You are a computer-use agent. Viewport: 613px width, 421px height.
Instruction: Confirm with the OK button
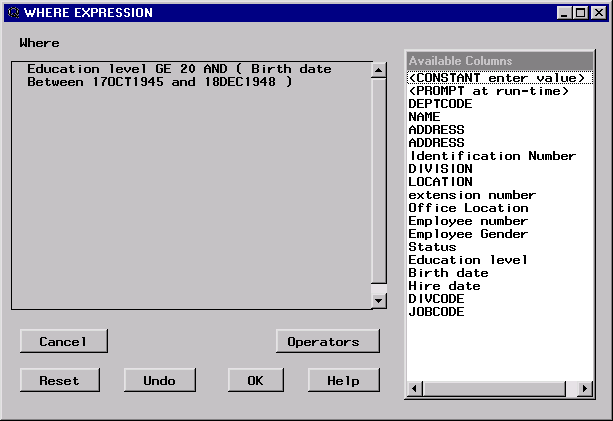(x=255, y=380)
